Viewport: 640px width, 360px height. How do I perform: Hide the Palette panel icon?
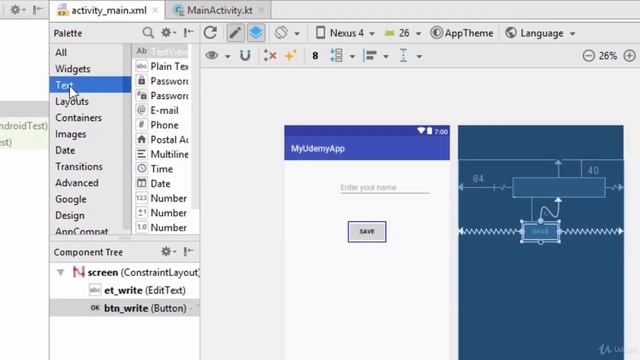(188, 33)
